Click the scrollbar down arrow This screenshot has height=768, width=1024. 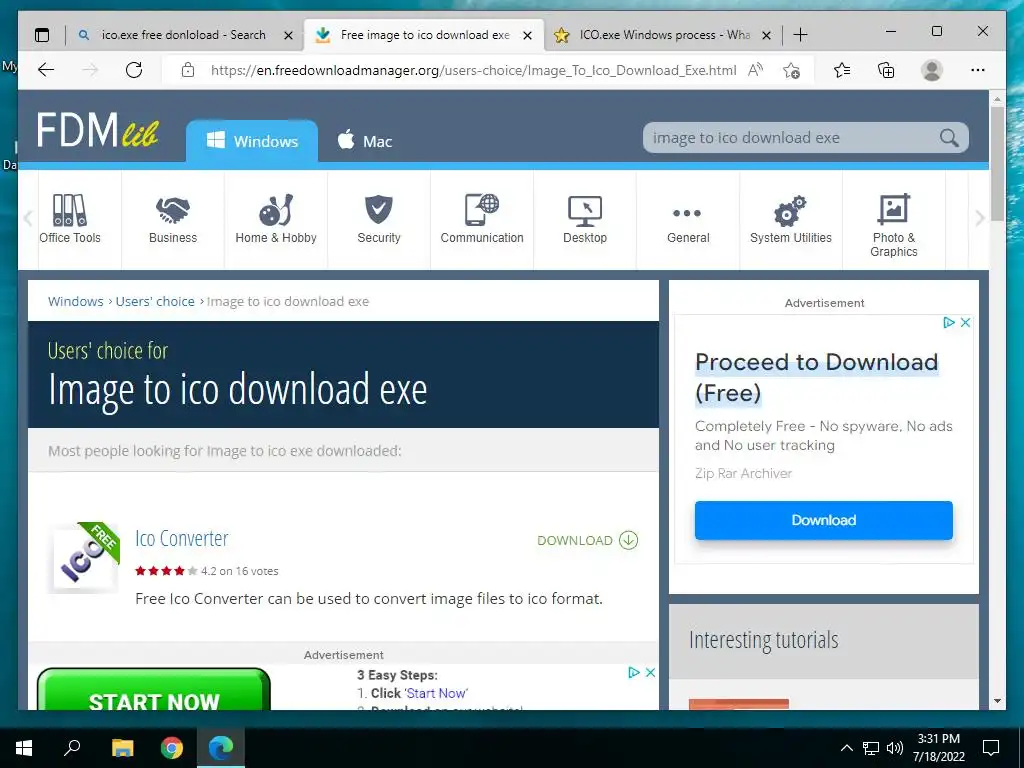pyautogui.click(x=997, y=701)
